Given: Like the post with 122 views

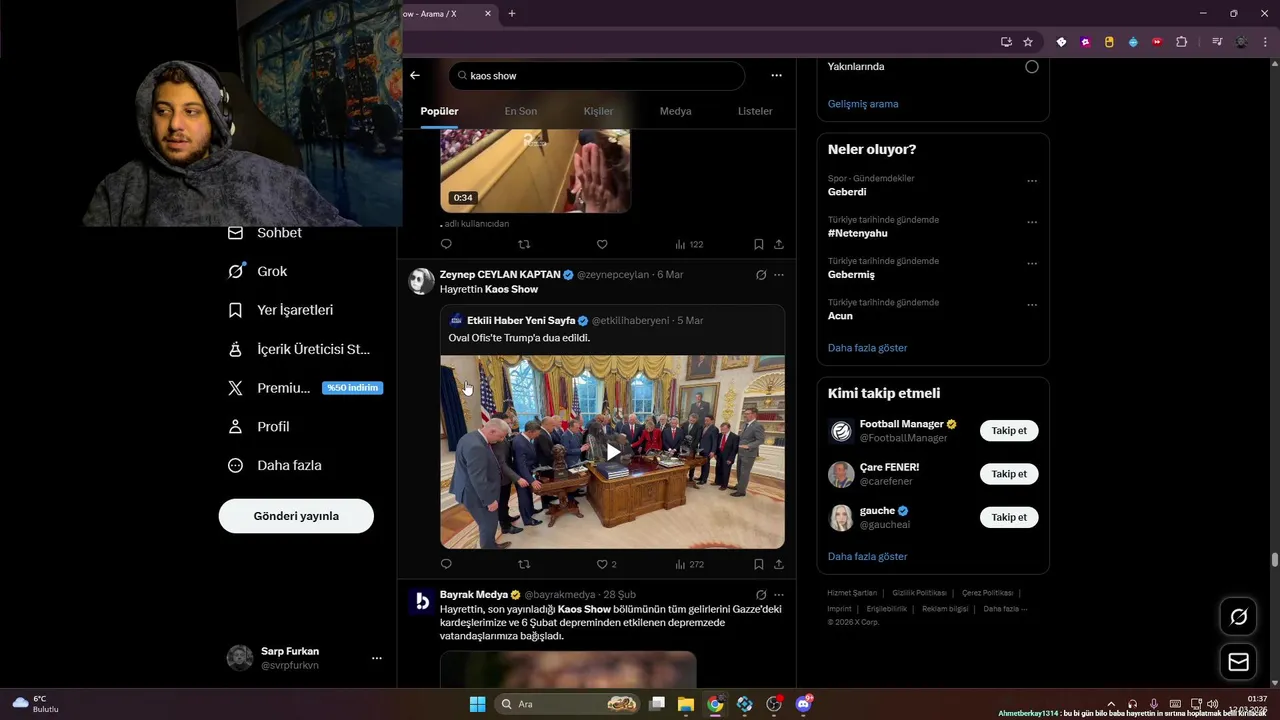Looking at the screenshot, I should (602, 244).
